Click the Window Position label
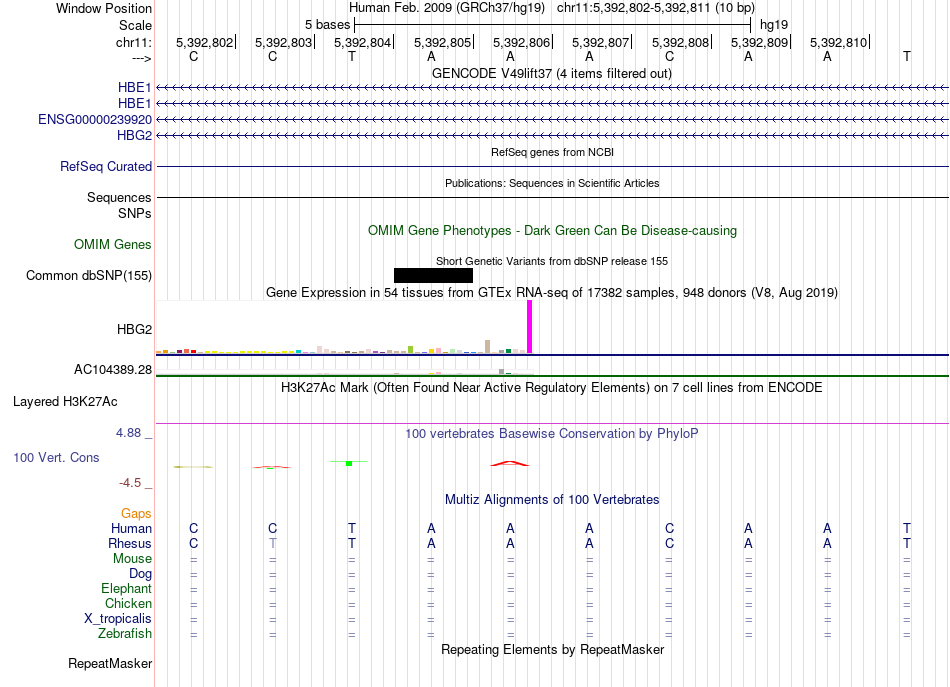Viewport: 950px width, 687px height. tap(104, 8)
